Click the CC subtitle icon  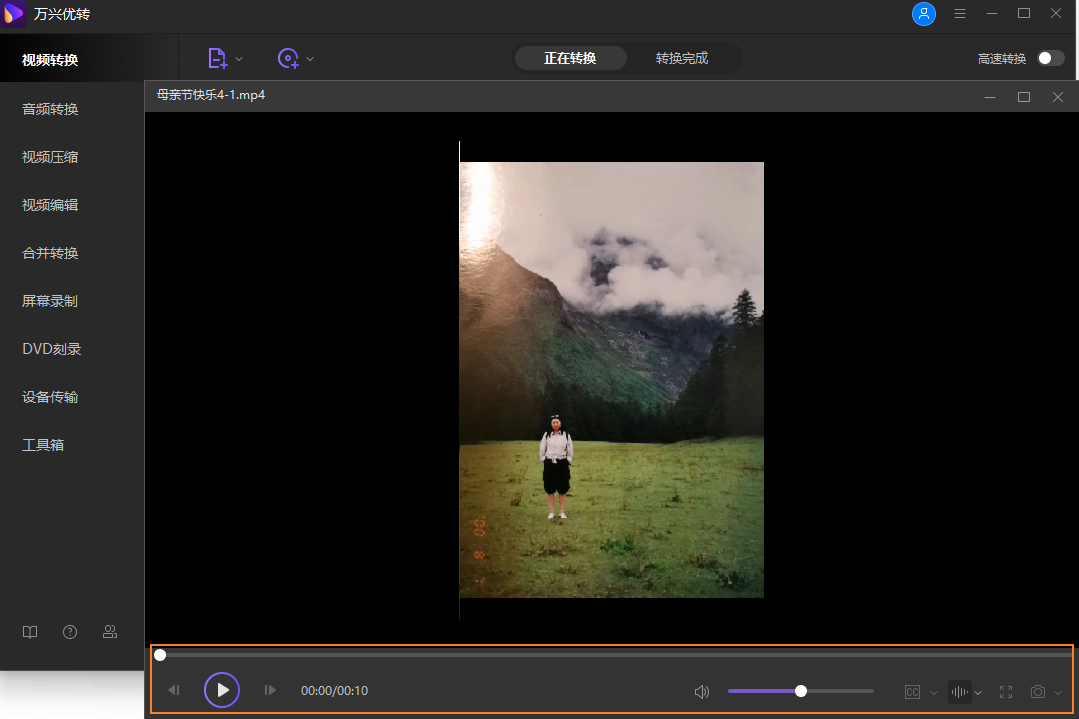click(x=912, y=692)
